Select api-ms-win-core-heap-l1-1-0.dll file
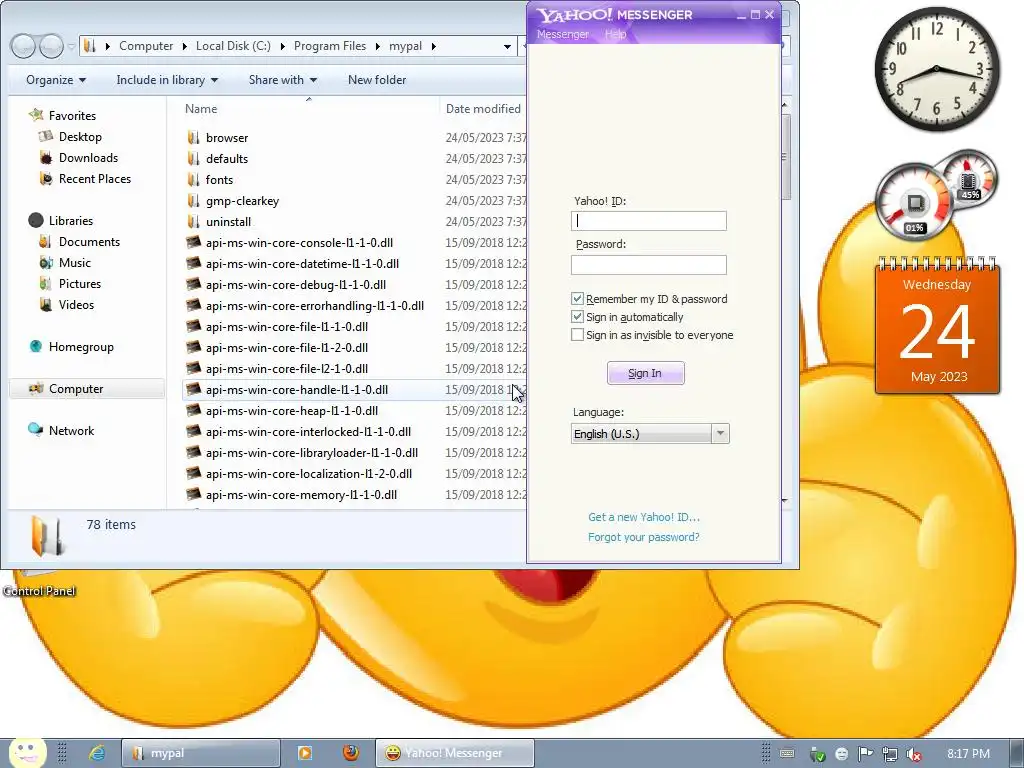 (x=291, y=411)
